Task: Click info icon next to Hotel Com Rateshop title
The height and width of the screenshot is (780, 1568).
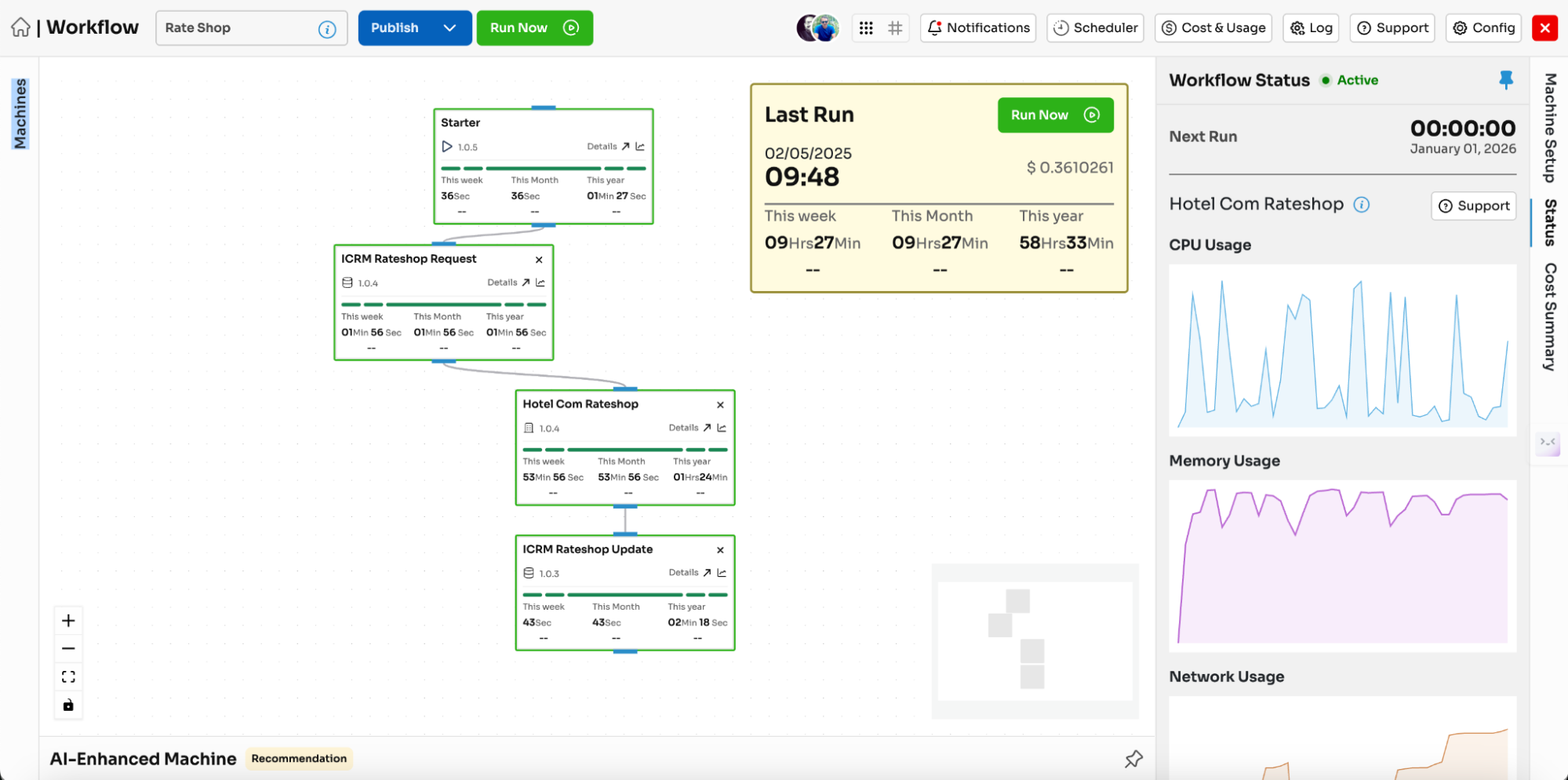Action: coord(1362,205)
